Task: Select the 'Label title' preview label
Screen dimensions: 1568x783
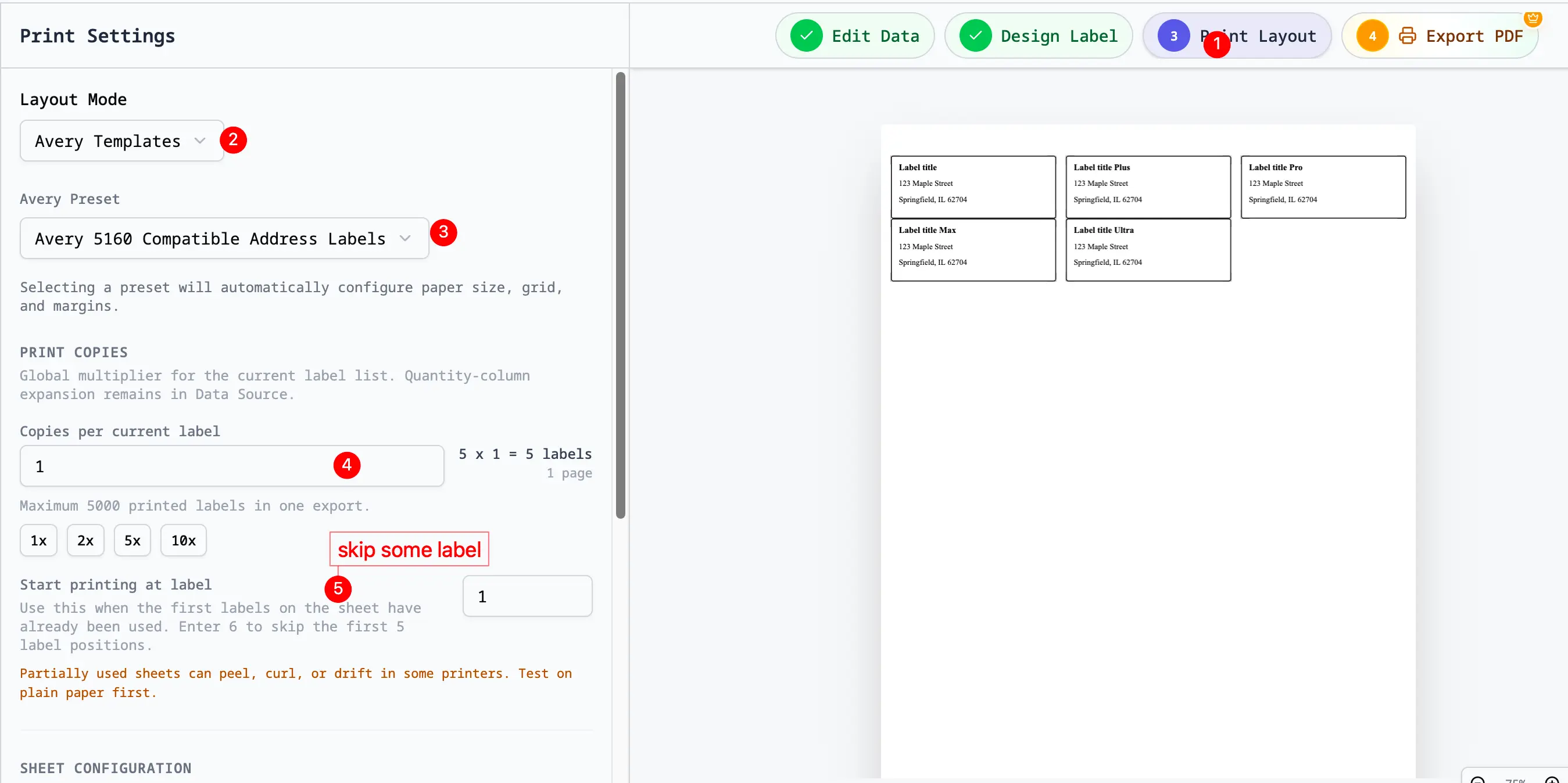Action: (973, 187)
